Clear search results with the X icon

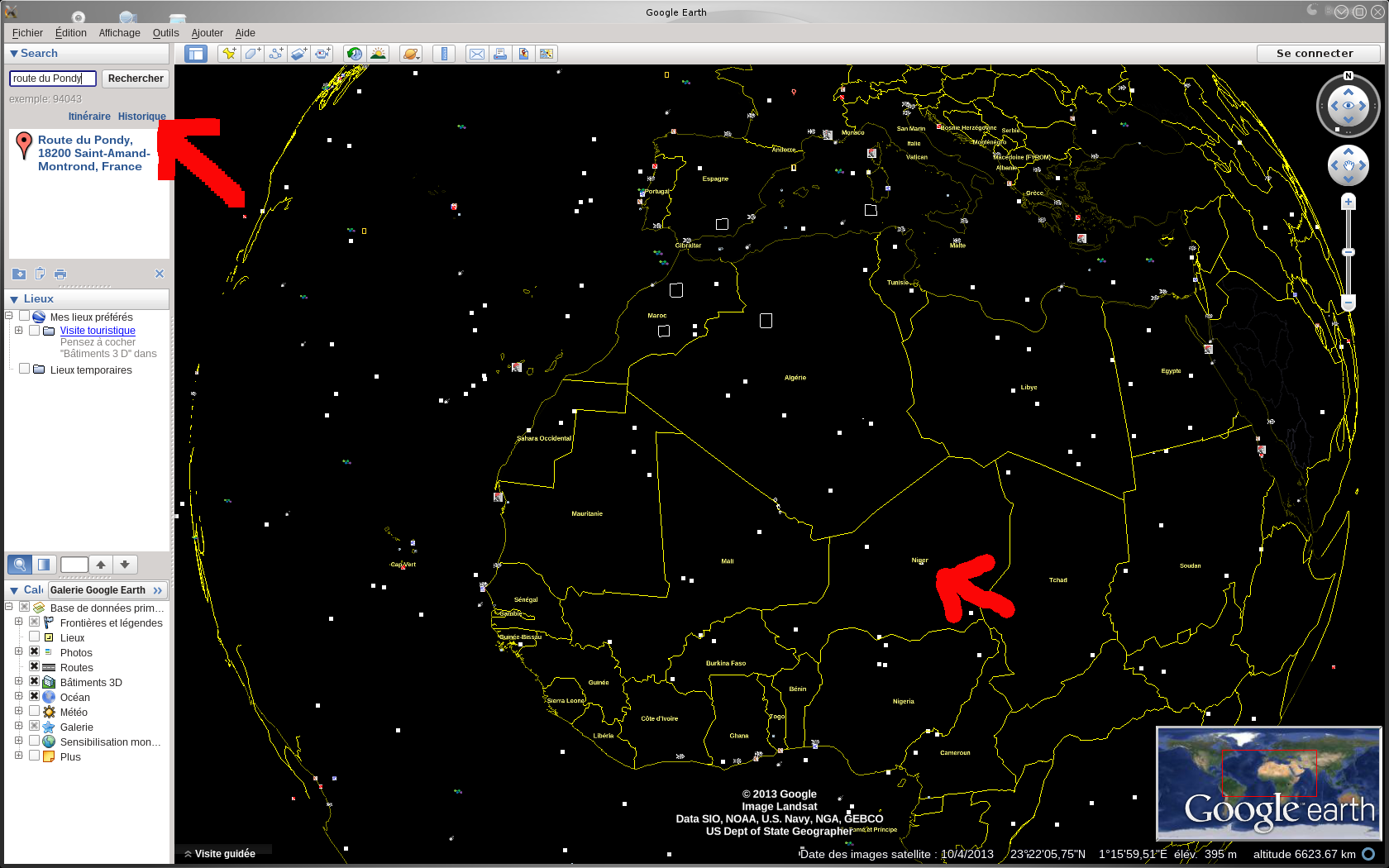click(x=160, y=274)
